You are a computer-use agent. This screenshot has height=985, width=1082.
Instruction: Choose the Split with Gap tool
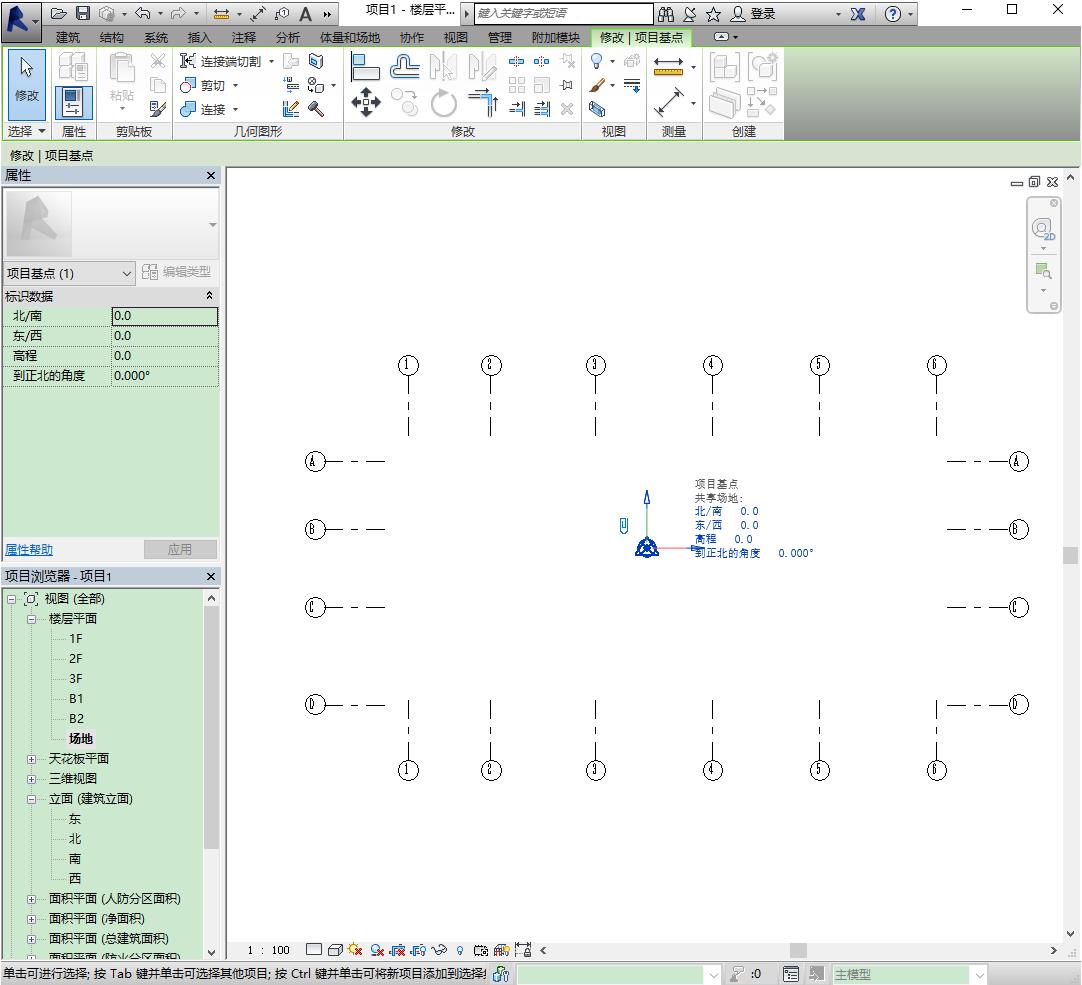pos(542,62)
